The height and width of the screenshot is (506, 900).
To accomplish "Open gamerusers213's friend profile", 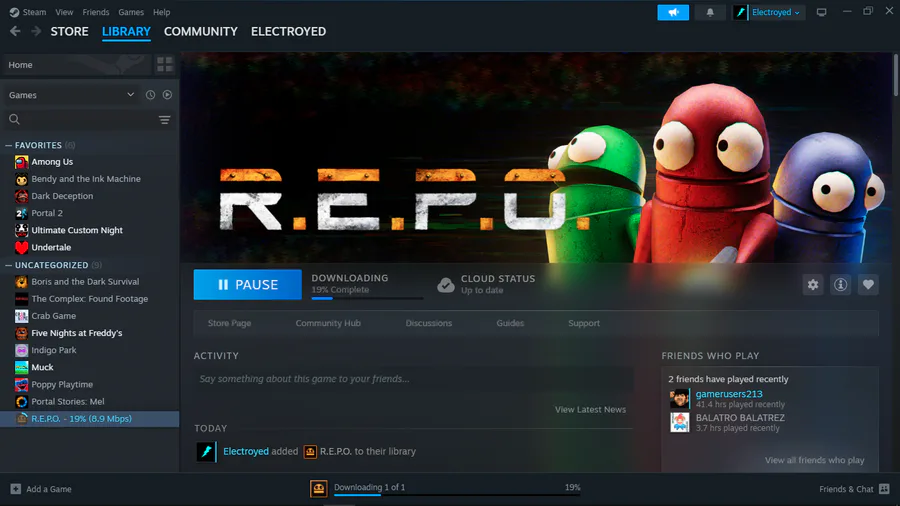I will (729, 394).
